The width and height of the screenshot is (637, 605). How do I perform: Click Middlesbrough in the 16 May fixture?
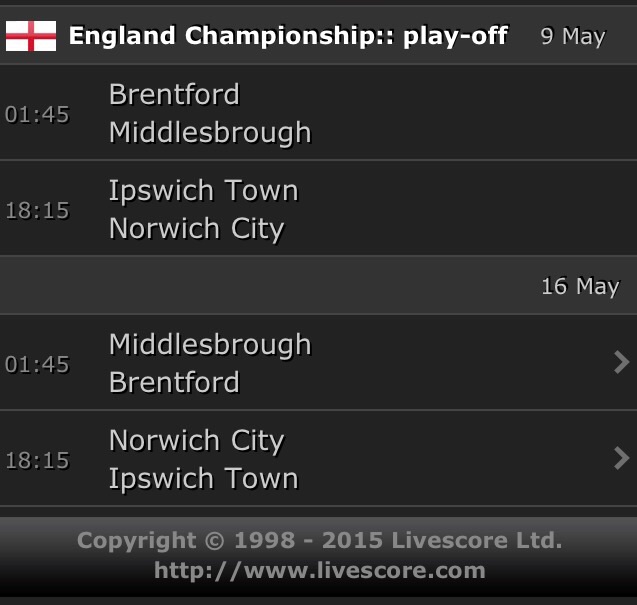[x=210, y=345]
